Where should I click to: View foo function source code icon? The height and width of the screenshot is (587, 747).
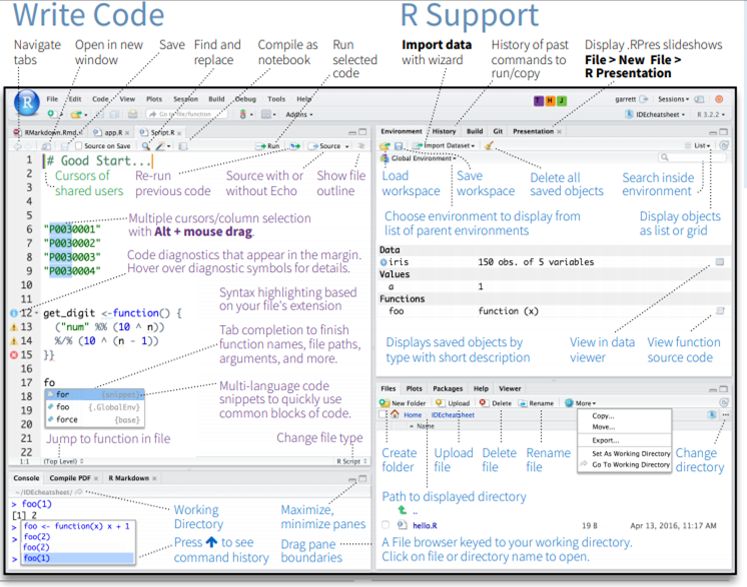pos(720,311)
